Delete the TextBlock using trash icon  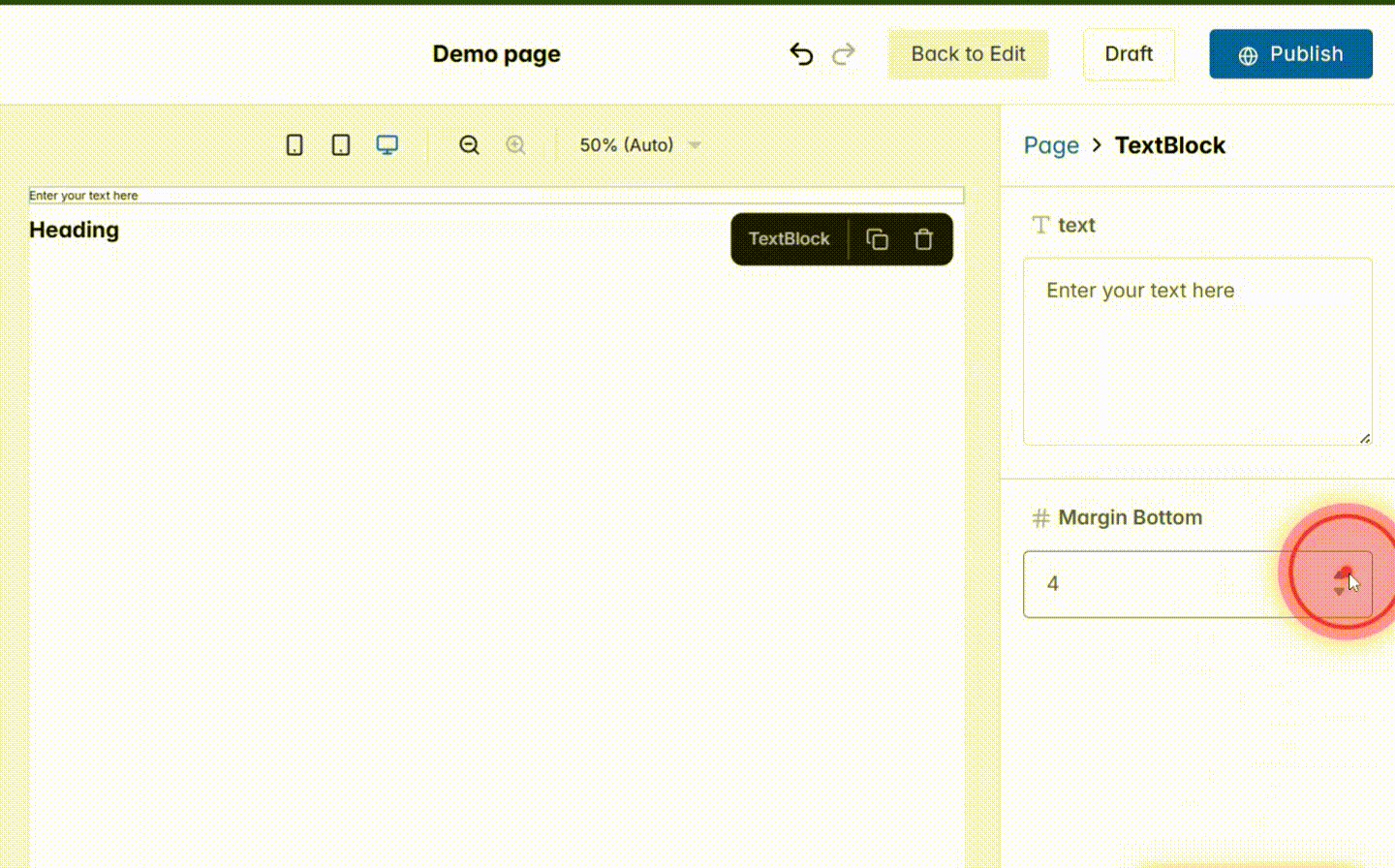pos(923,238)
